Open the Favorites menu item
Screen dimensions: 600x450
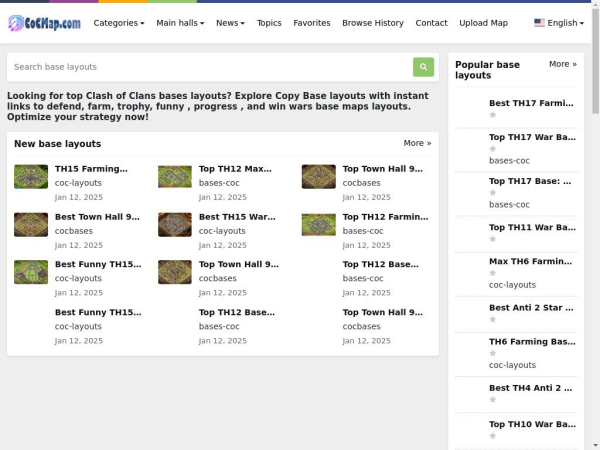[x=312, y=23]
